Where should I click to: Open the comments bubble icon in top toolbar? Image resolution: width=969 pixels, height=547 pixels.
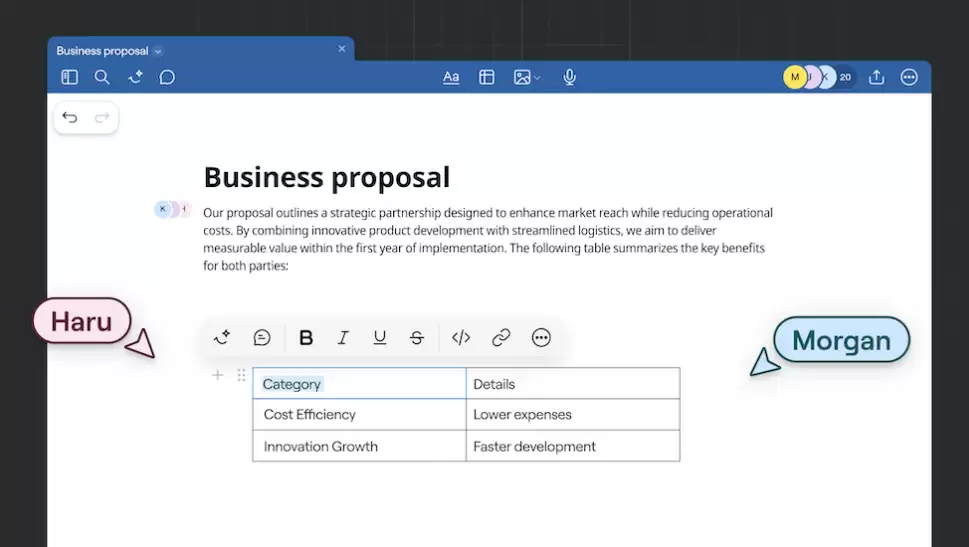[167, 77]
